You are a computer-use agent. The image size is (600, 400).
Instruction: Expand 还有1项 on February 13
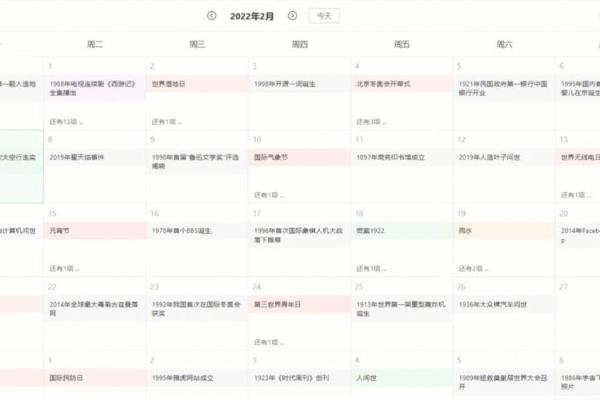coord(576,195)
